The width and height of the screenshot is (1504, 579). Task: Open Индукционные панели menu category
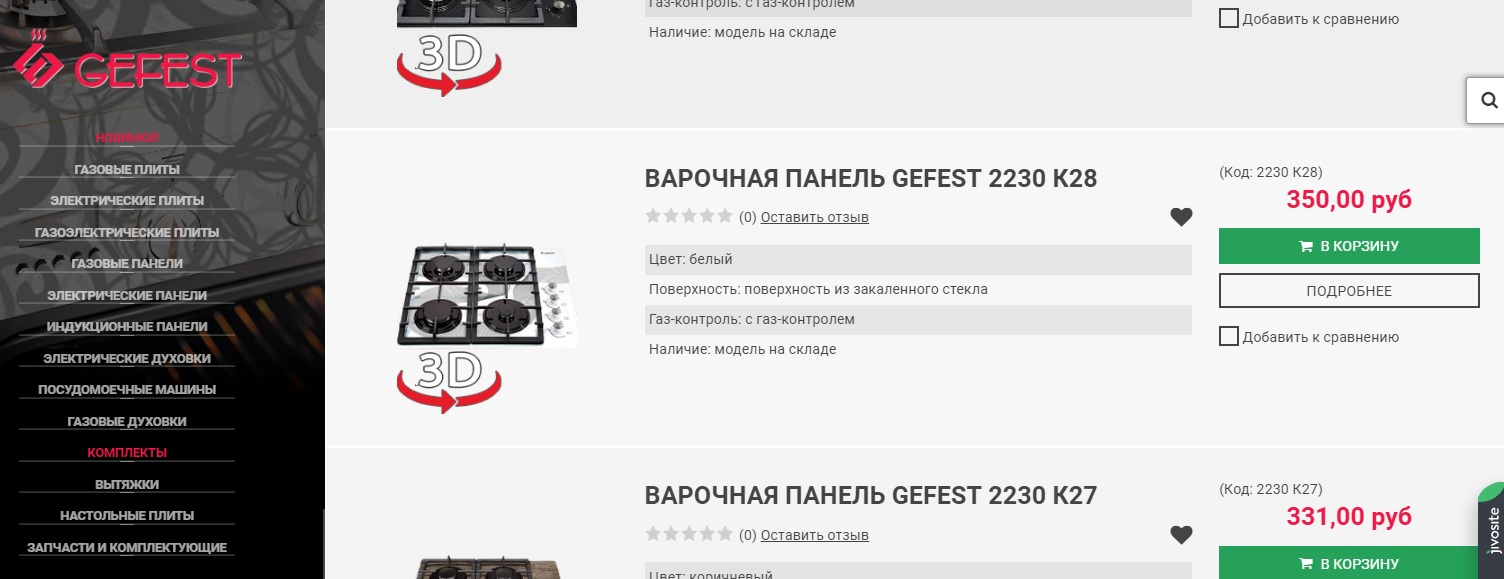pos(127,326)
